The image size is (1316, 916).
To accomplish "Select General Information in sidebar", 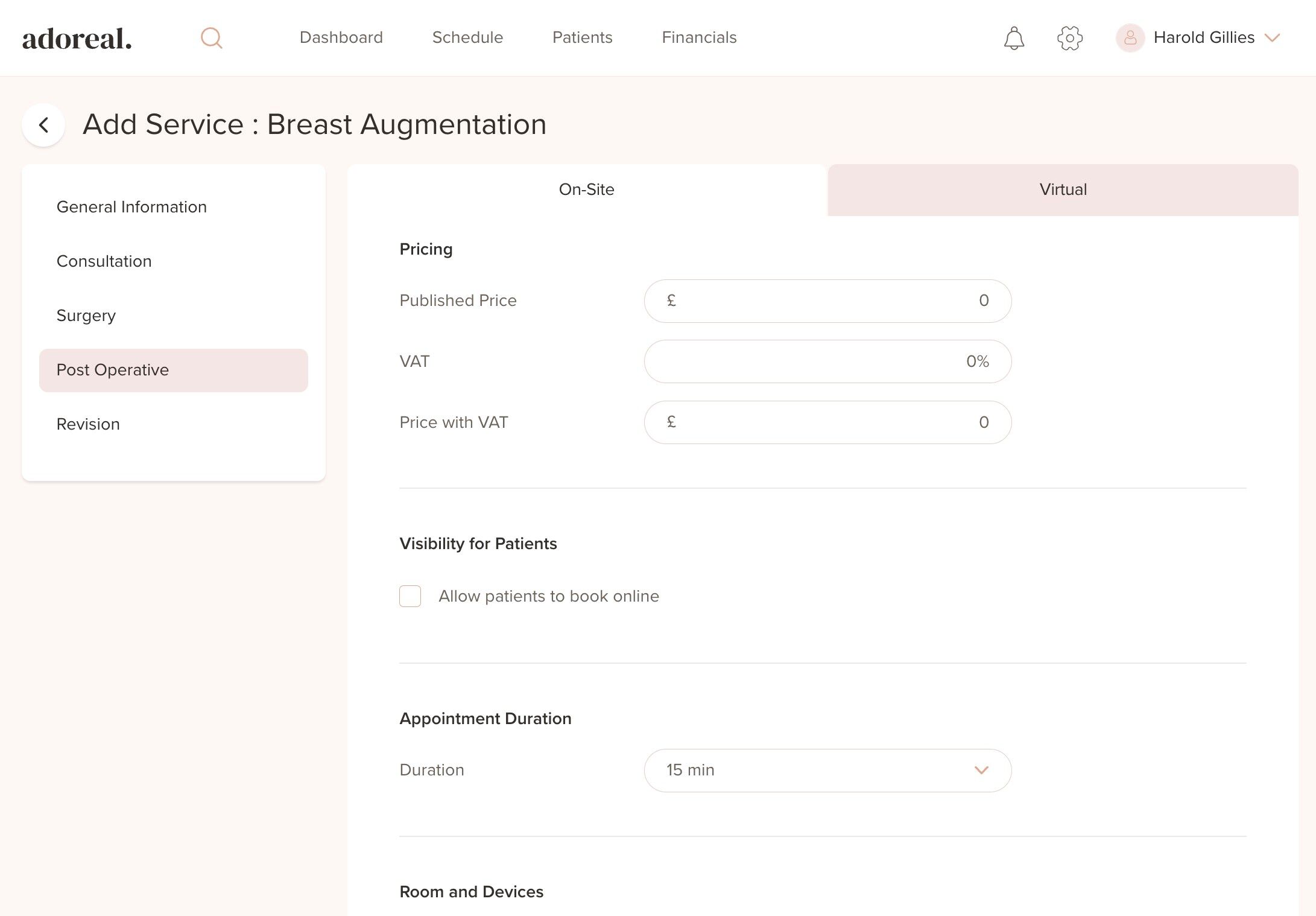I will click(x=131, y=207).
